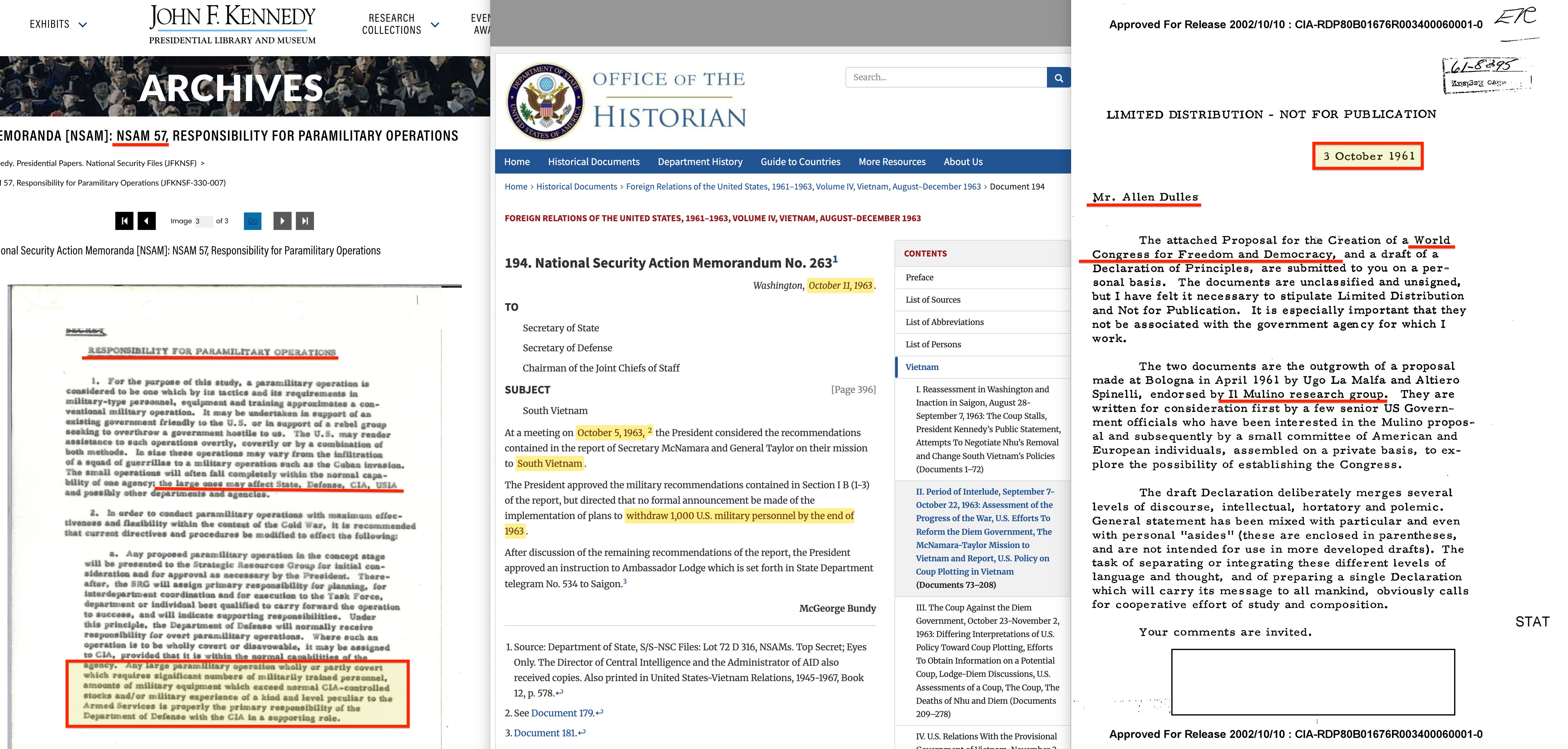Click the "STAT" margin label in CIA document
Screen dimensions: 1568x749
tap(1532, 622)
